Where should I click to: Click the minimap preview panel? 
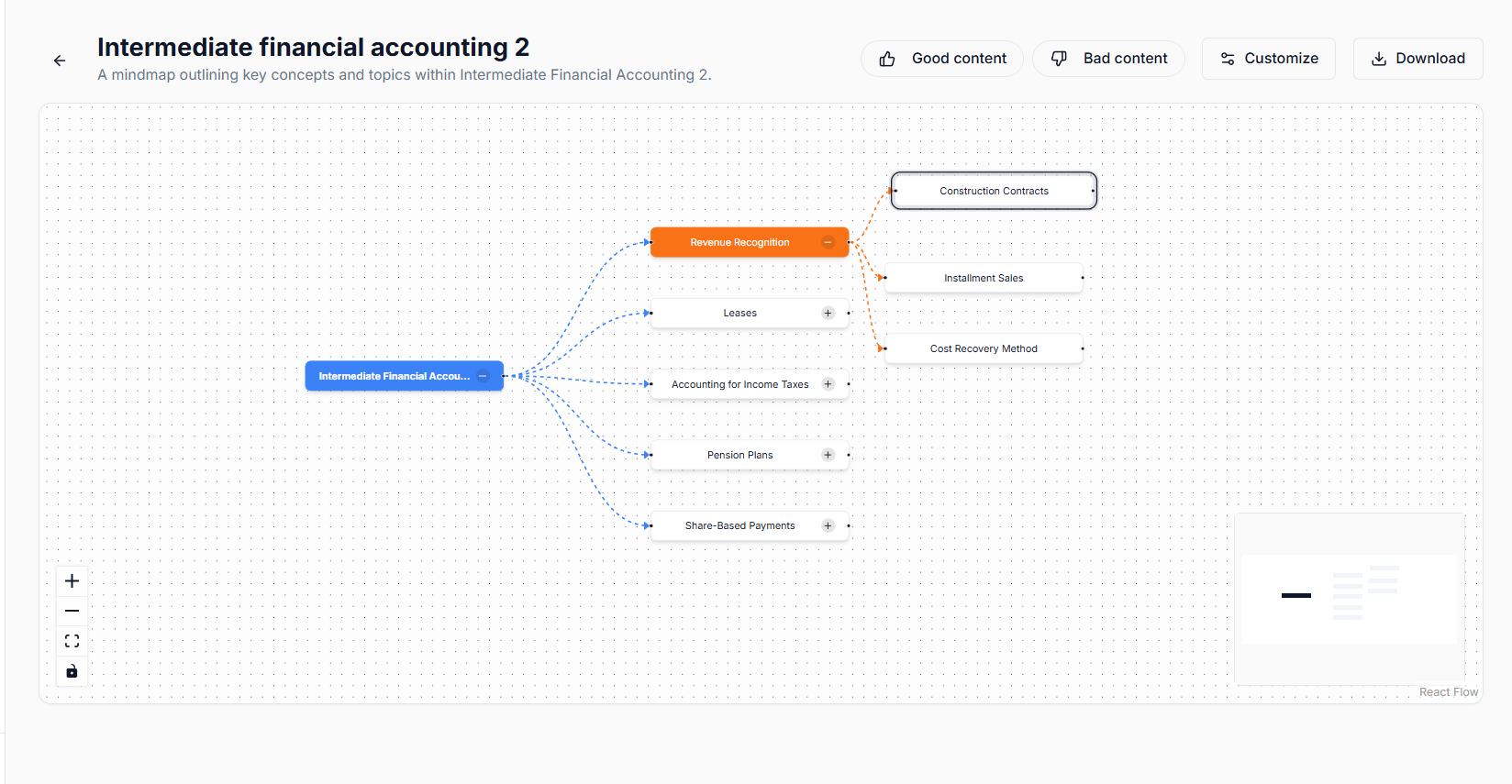(1349, 599)
